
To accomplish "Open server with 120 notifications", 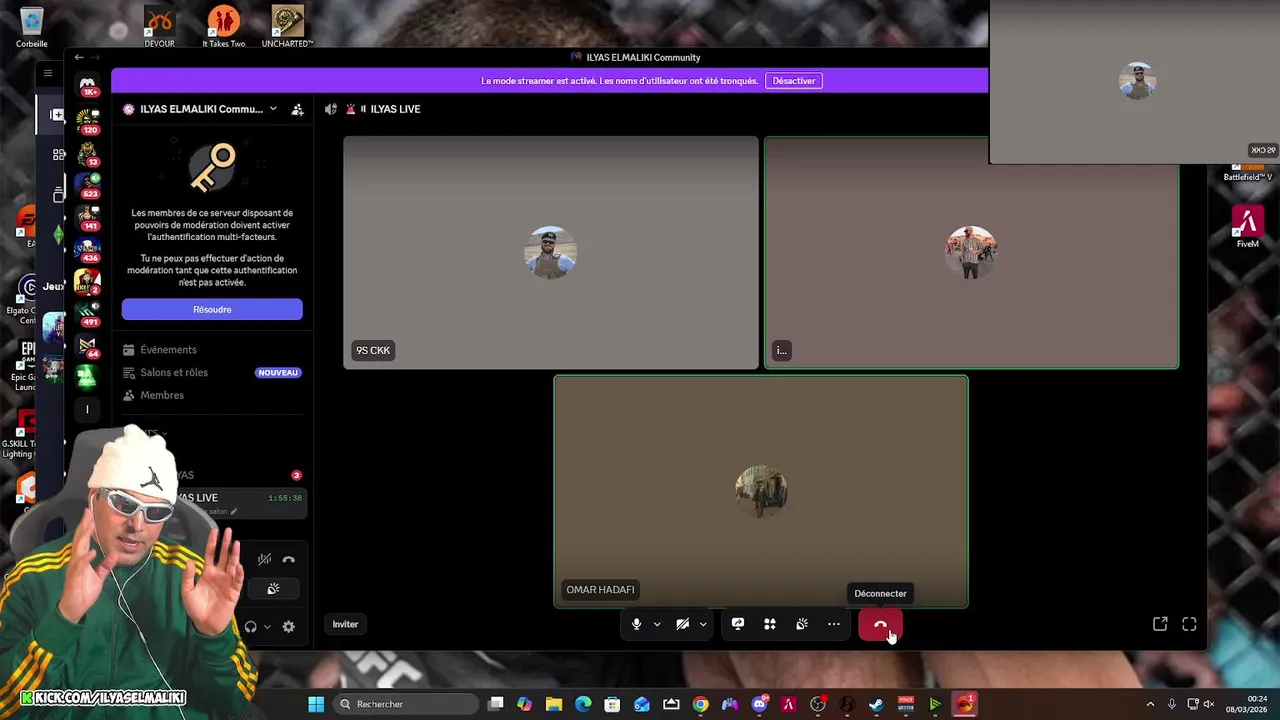I will coord(88,121).
